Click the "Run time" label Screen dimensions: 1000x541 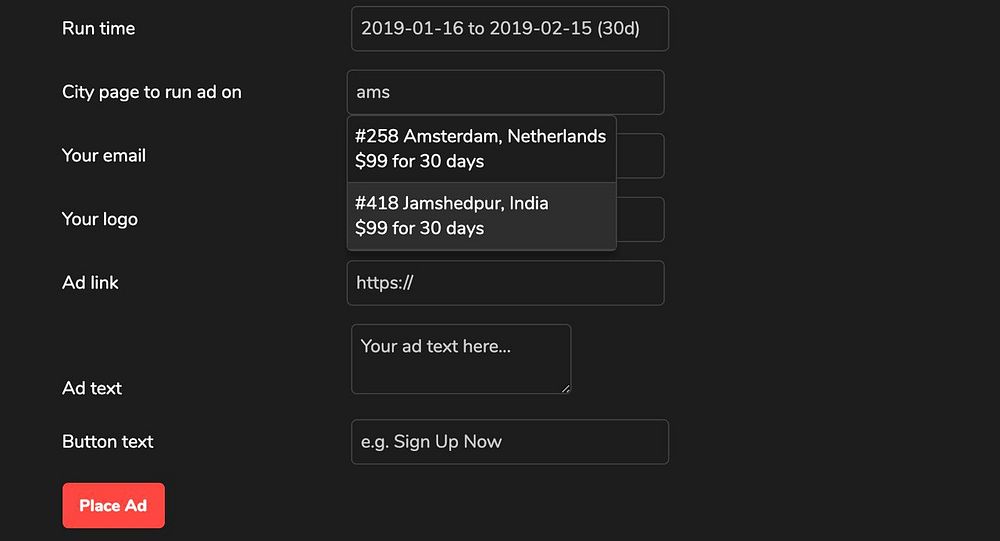[98, 29]
